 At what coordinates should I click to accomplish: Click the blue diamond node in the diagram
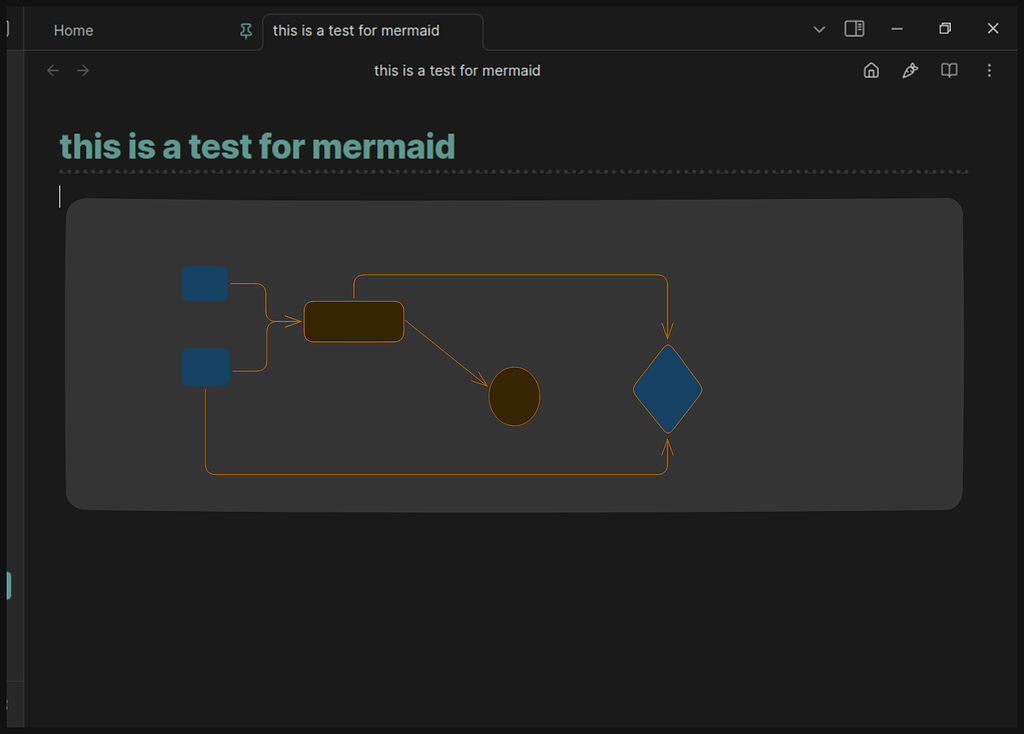(x=667, y=389)
